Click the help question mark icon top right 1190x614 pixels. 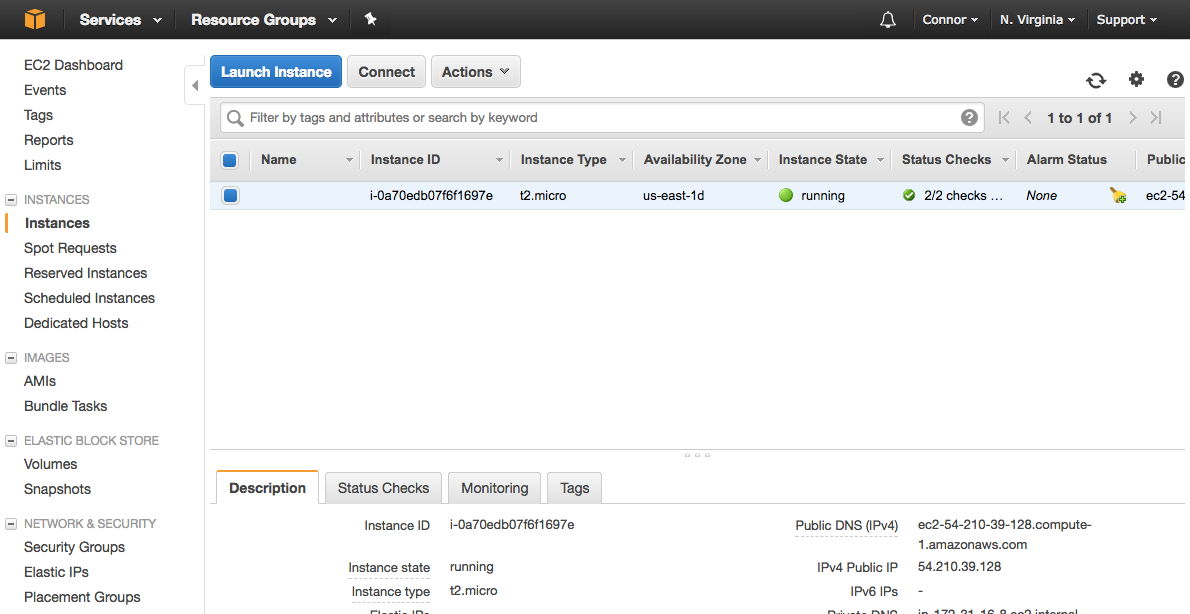pos(1175,80)
